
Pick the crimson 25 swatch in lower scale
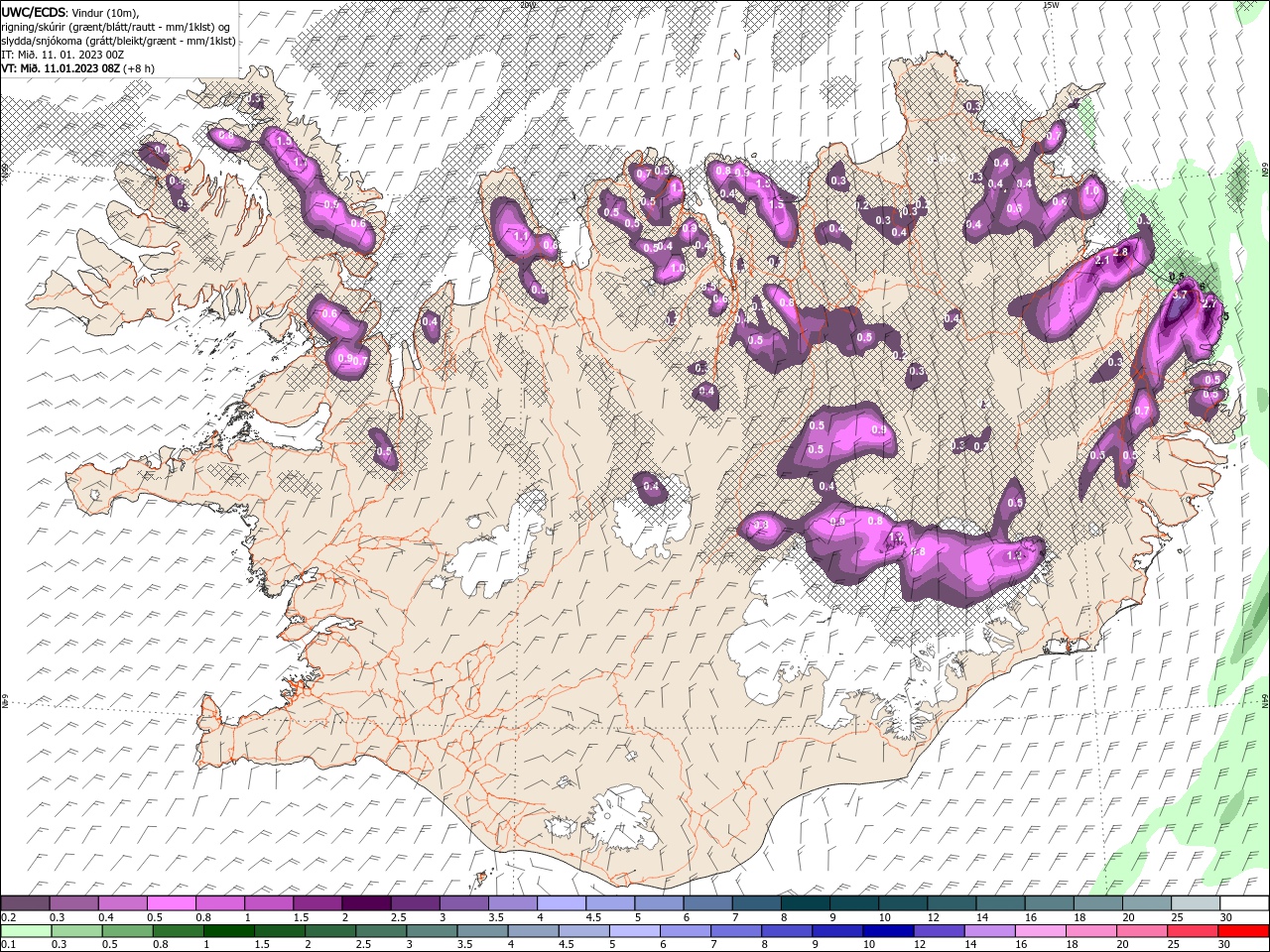[1194, 931]
